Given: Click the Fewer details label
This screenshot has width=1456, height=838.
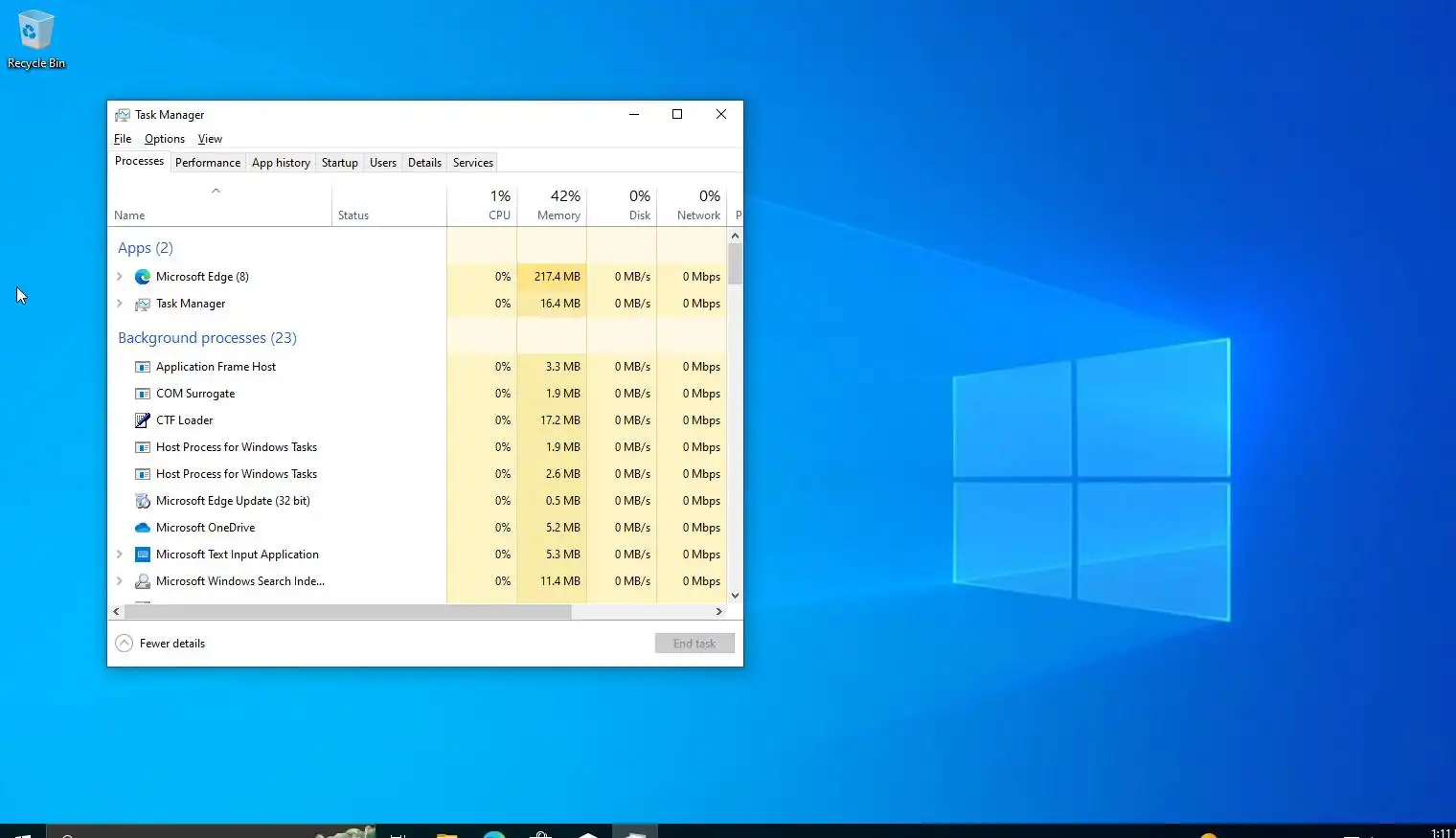Looking at the screenshot, I should pyautogui.click(x=172, y=644).
